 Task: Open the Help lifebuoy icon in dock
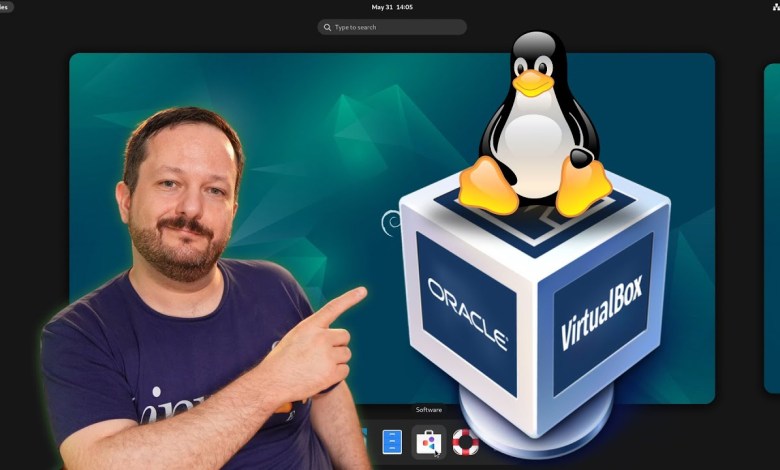pos(465,442)
